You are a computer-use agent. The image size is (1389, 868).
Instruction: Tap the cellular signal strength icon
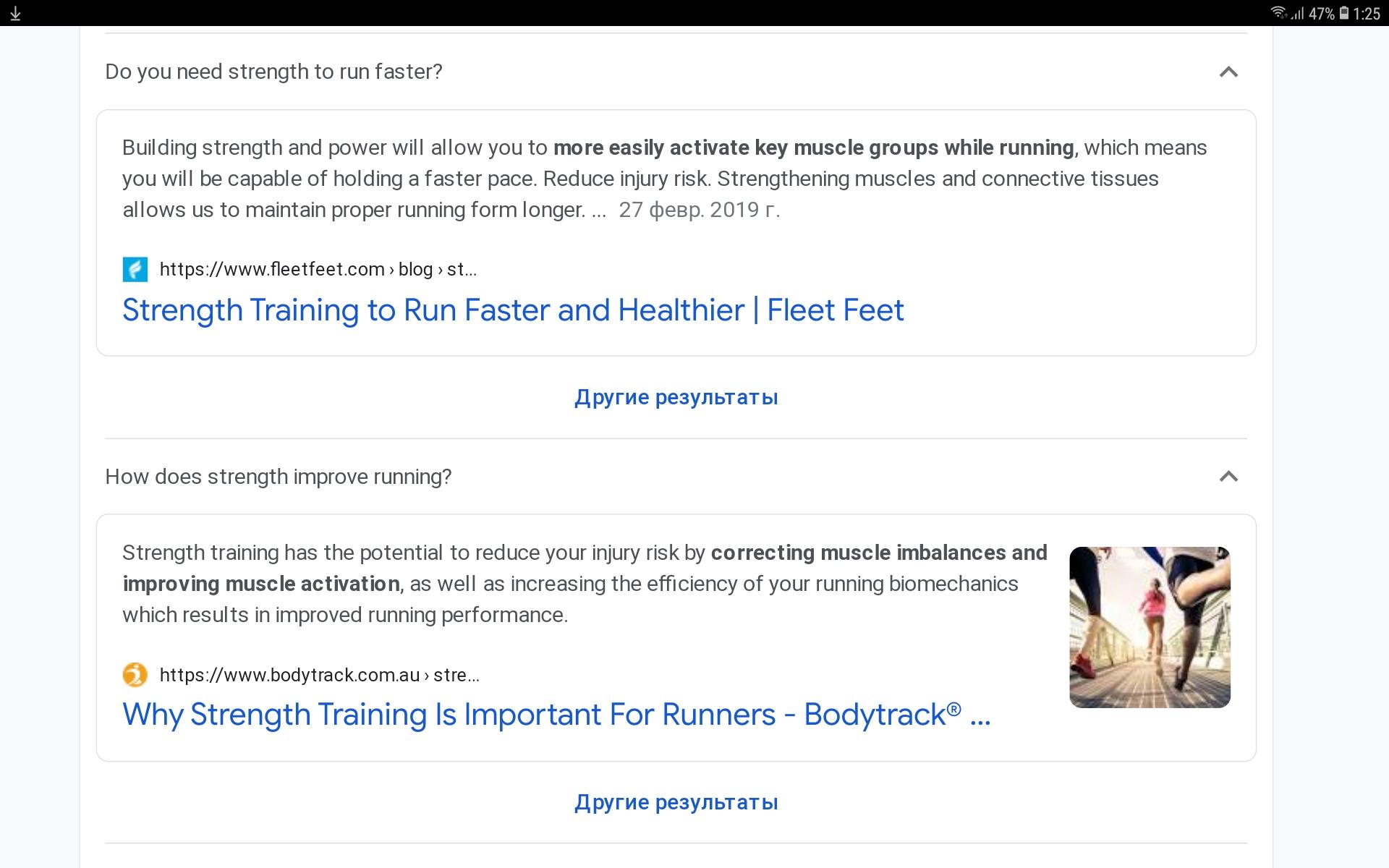[1298, 14]
